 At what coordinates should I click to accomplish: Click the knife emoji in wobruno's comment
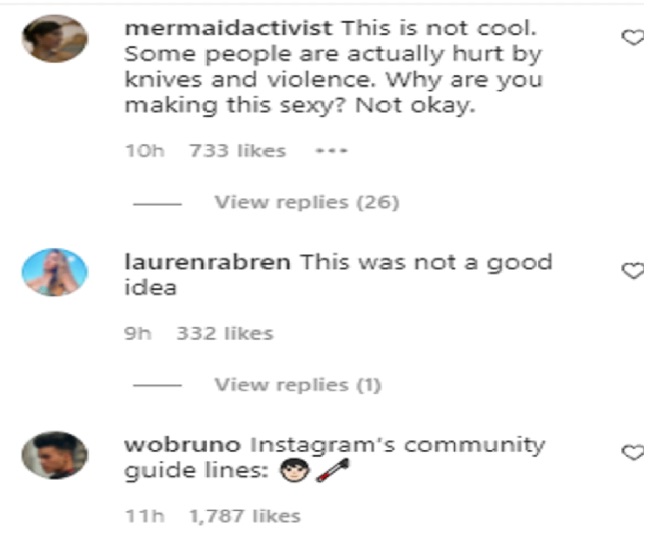332,470
